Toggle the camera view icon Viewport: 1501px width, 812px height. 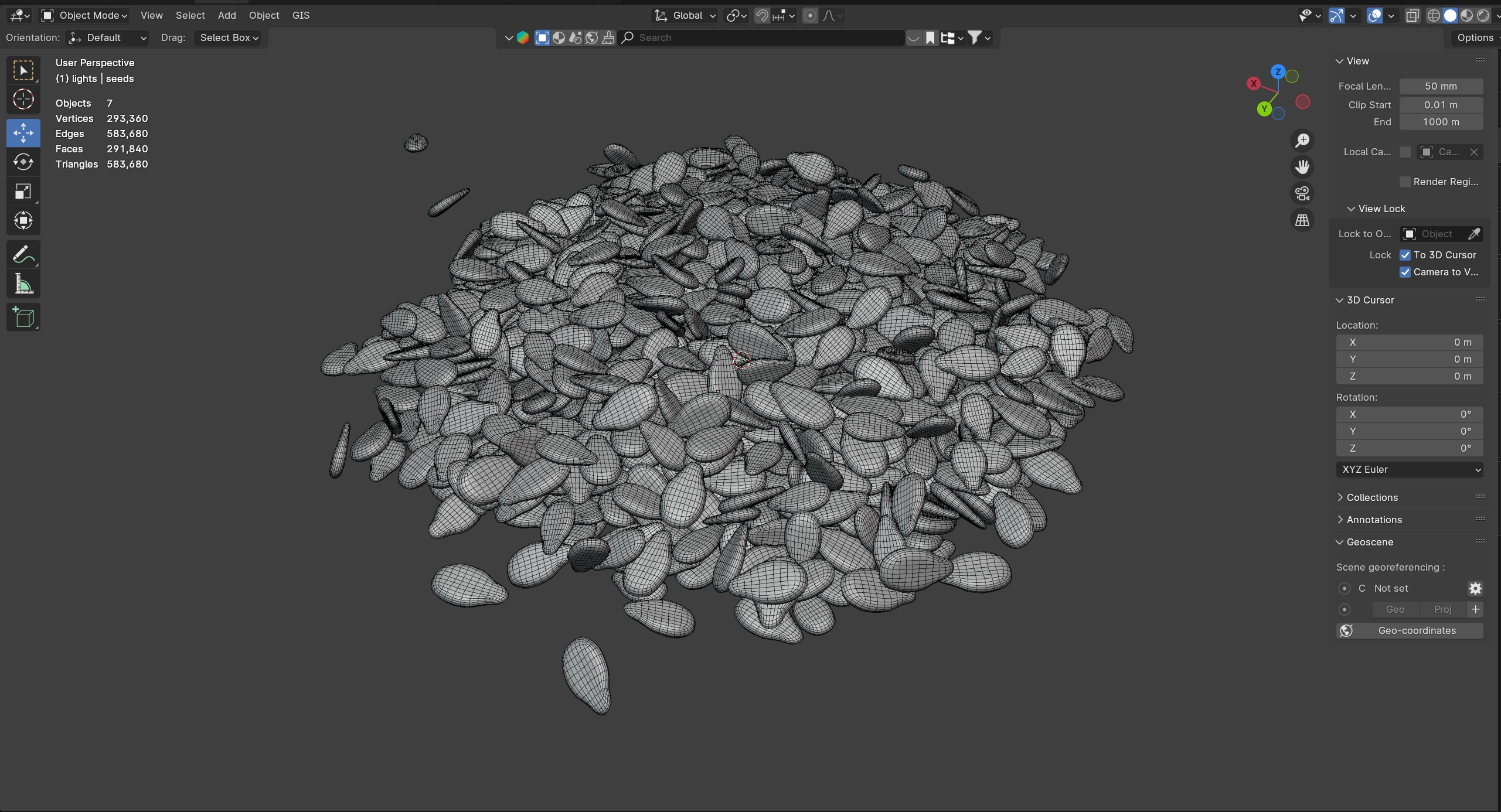coord(1302,193)
